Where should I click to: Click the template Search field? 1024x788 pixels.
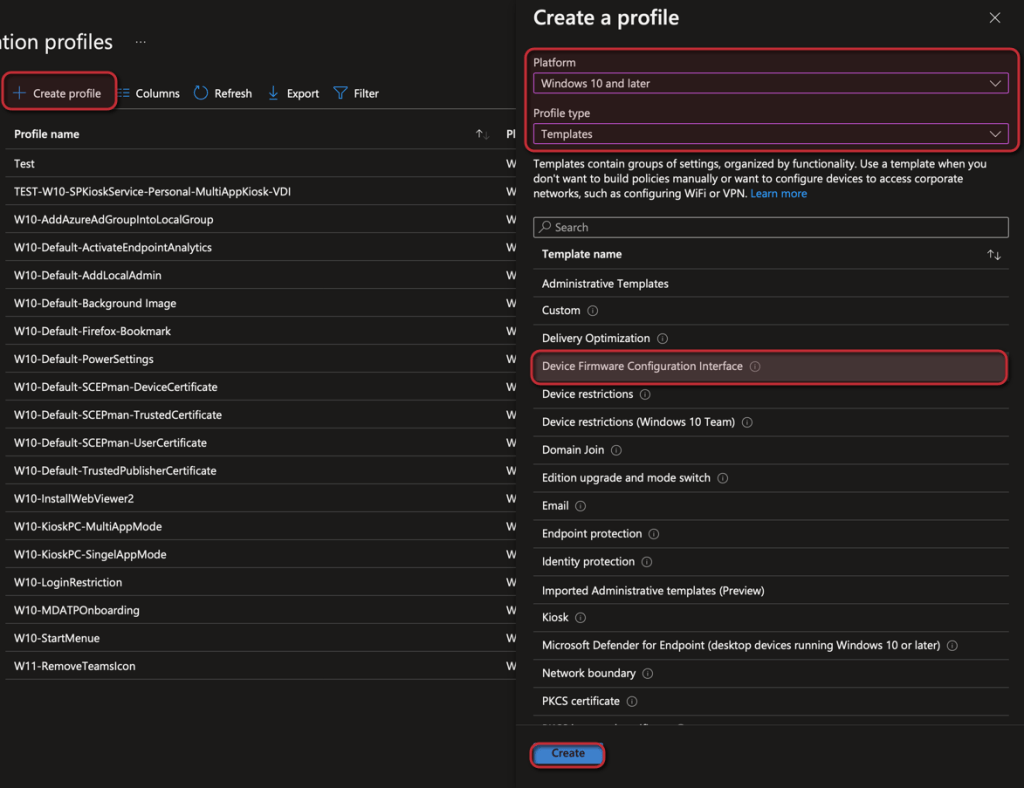click(x=769, y=227)
